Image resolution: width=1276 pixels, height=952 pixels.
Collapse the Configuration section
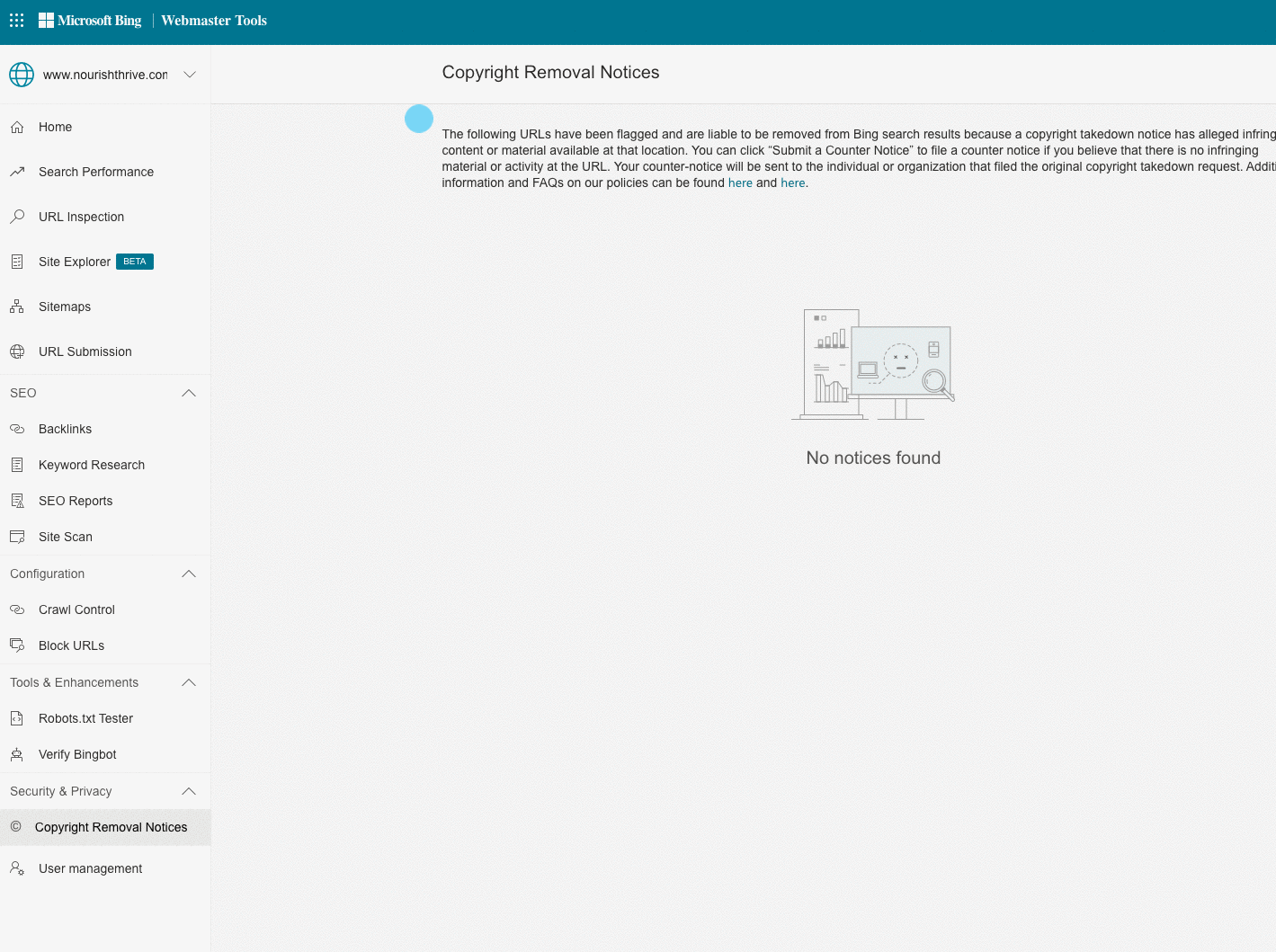coord(188,574)
